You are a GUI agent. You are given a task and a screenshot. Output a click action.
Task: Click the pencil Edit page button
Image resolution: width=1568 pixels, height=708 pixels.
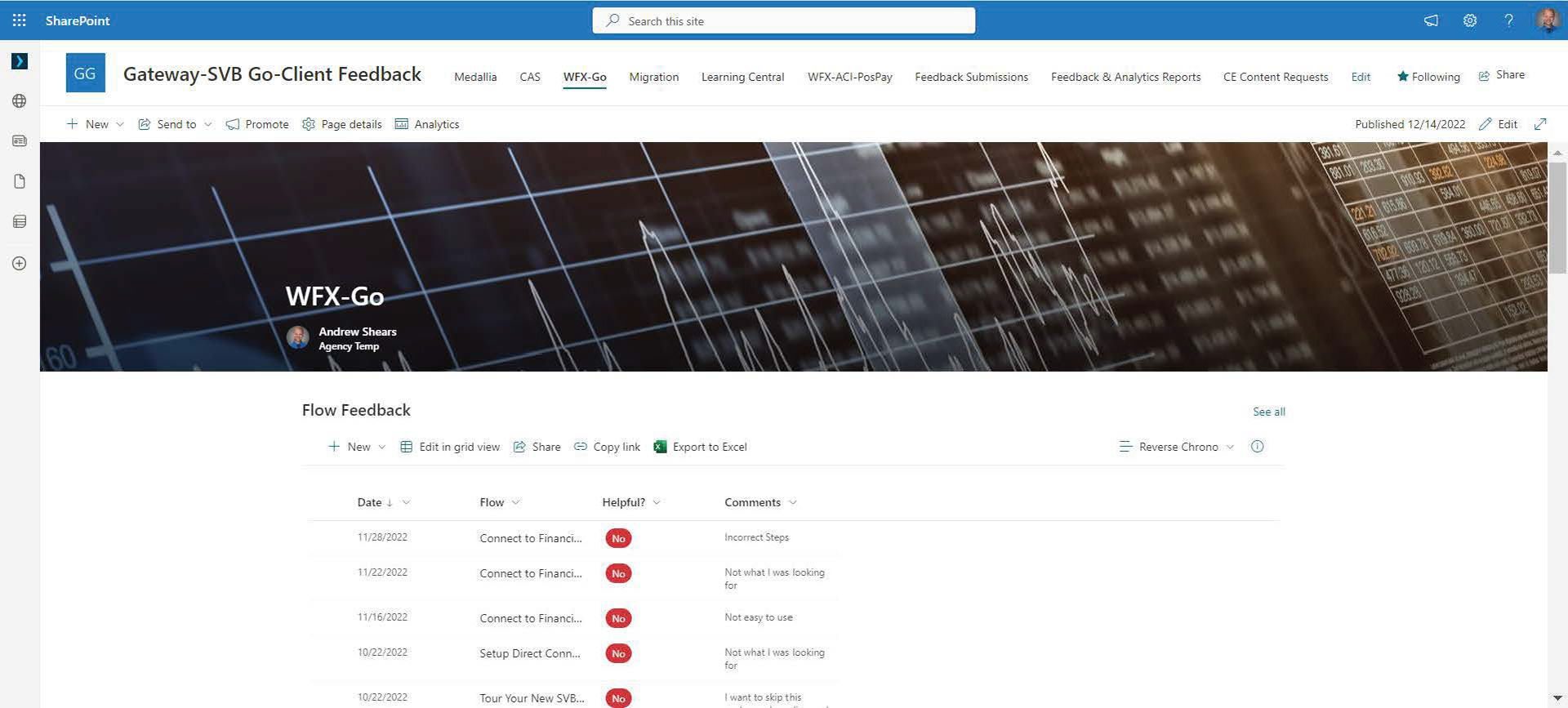1498,124
